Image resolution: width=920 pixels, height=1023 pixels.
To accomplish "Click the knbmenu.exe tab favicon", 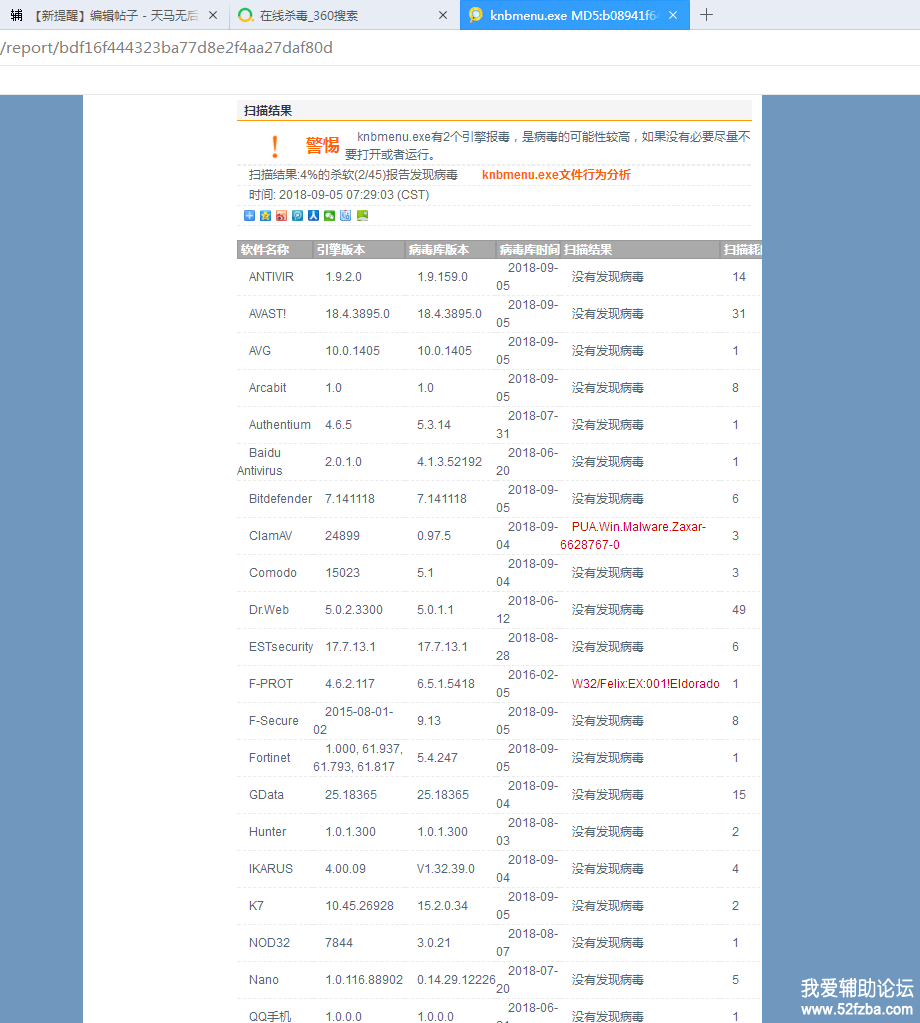I will point(476,15).
